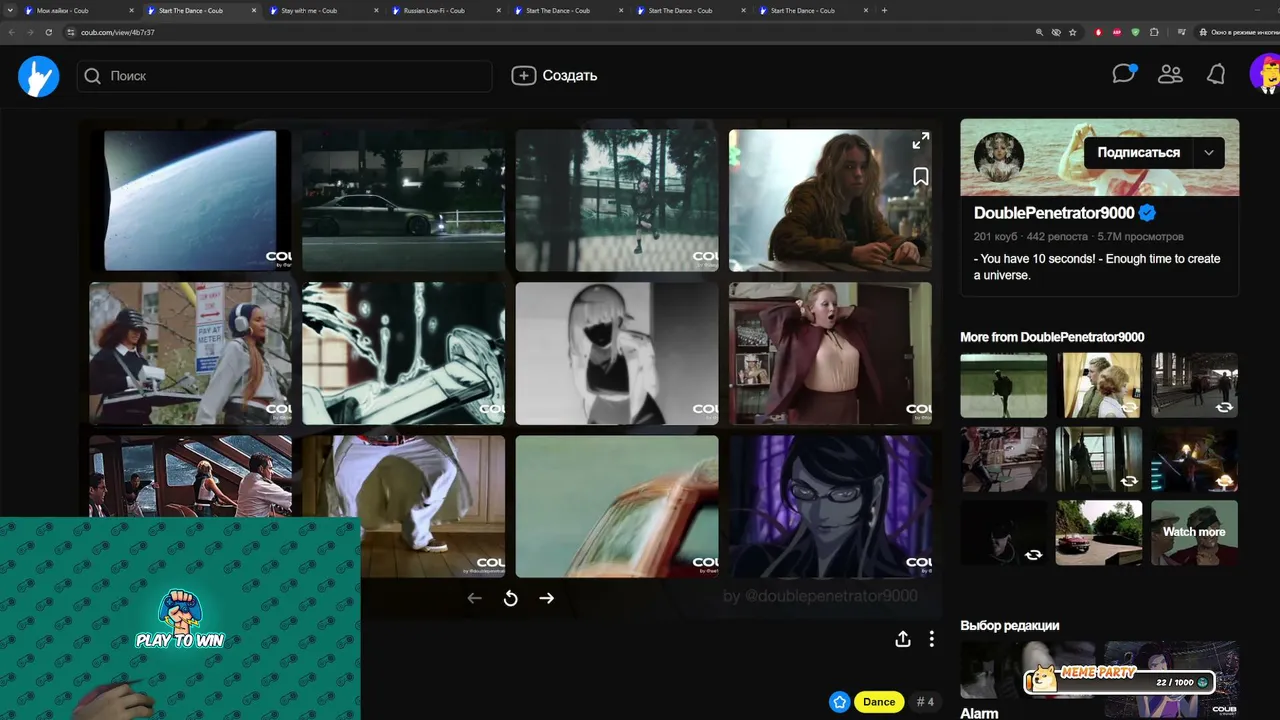This screenshot has width=1280, height=720.
Task: Click the eye-slash tracking icon
Action: (x=1056, y=32)
